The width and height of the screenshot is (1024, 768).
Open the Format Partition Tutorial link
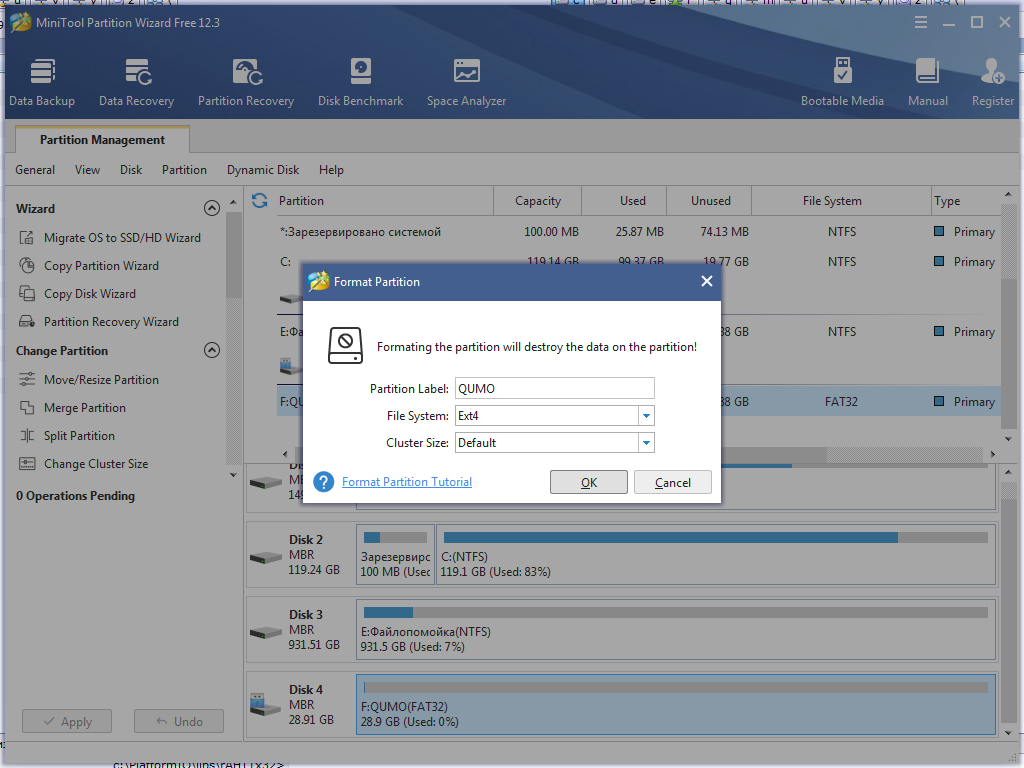(407, 482)
